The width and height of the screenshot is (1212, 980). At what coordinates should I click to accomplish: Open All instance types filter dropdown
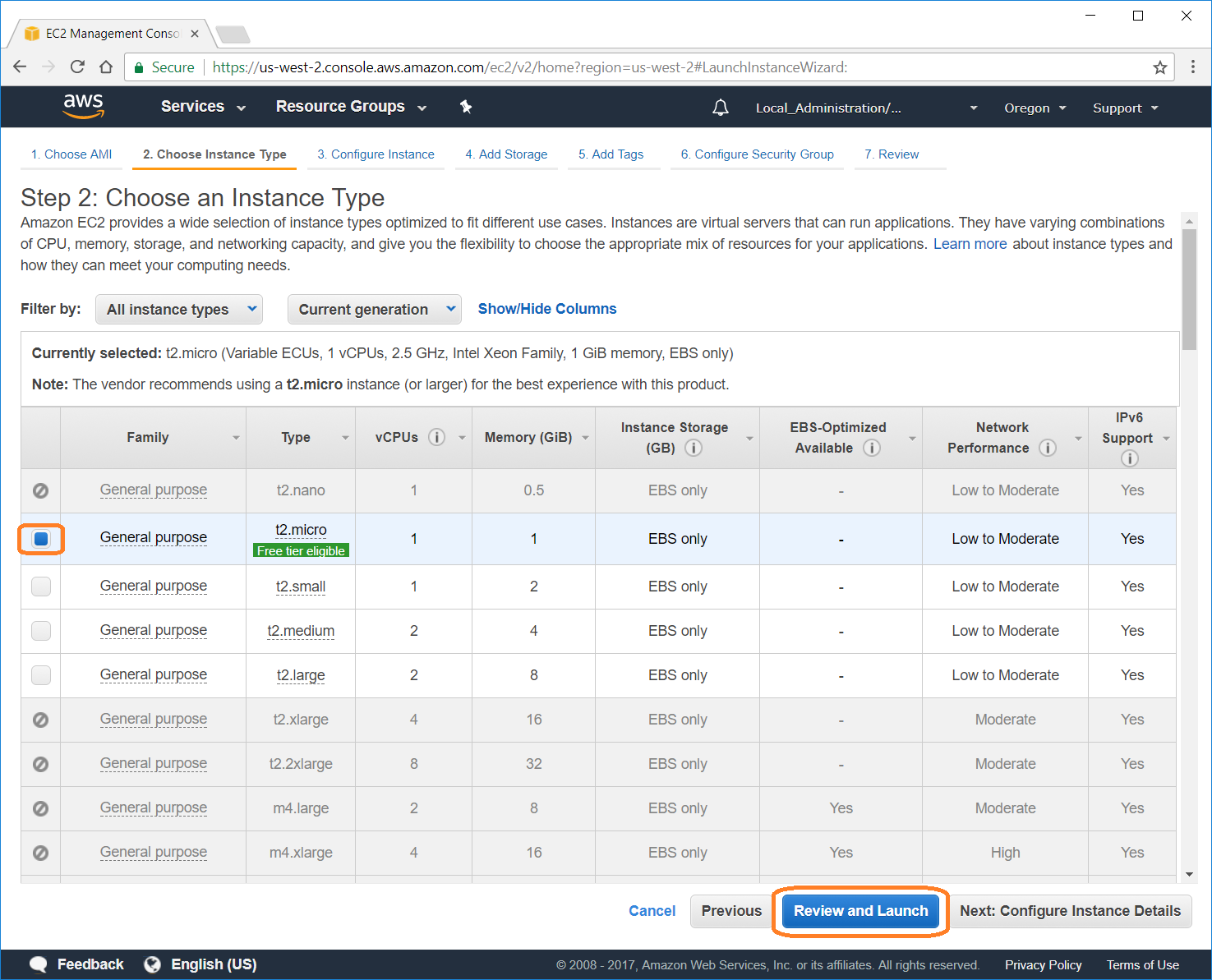pos(179,310)
